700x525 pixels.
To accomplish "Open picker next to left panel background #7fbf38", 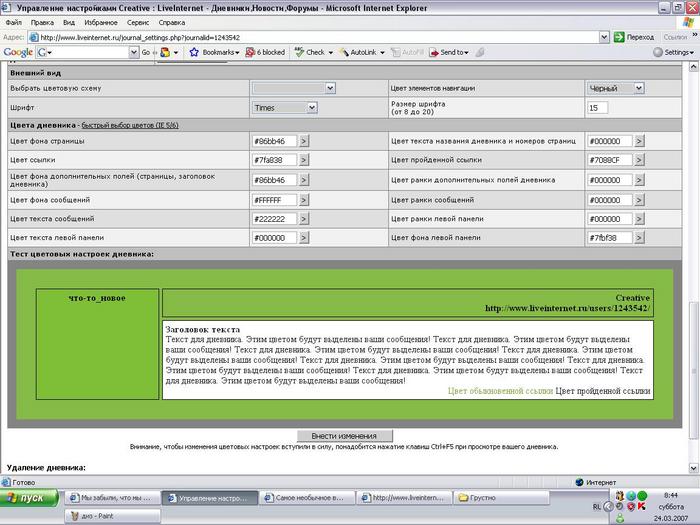I will (639, 238).
